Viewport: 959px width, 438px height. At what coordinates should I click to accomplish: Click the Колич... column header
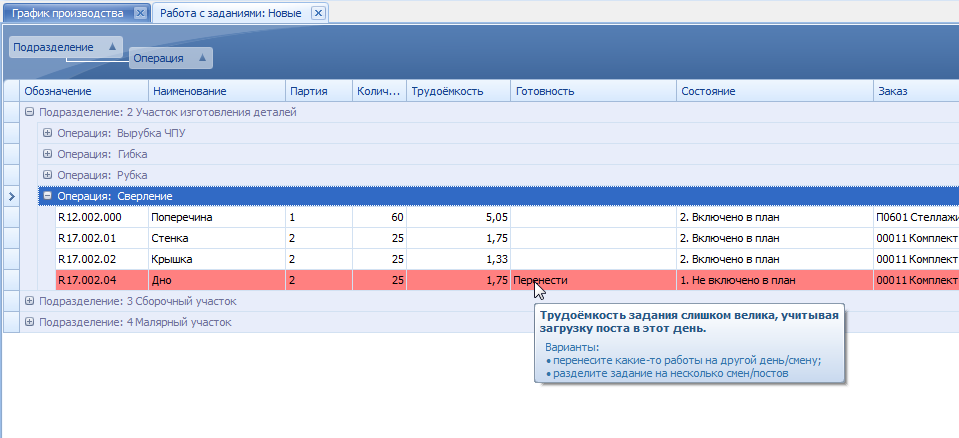(379, 91)
